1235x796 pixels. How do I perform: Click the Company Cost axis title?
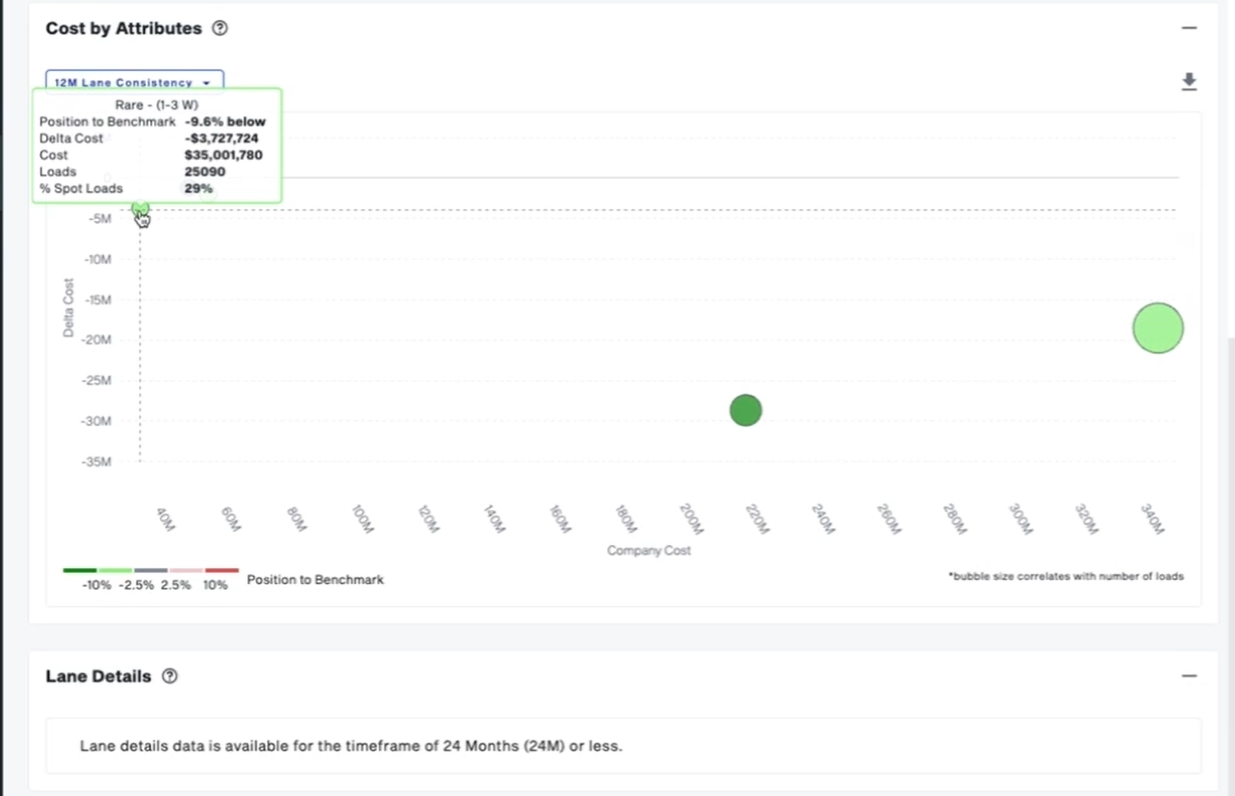[x=649, y=550]
